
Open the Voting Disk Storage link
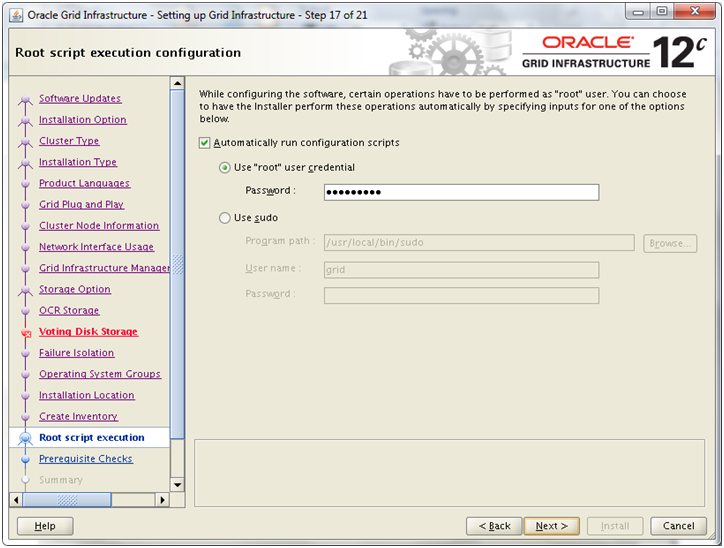point(88,332)
